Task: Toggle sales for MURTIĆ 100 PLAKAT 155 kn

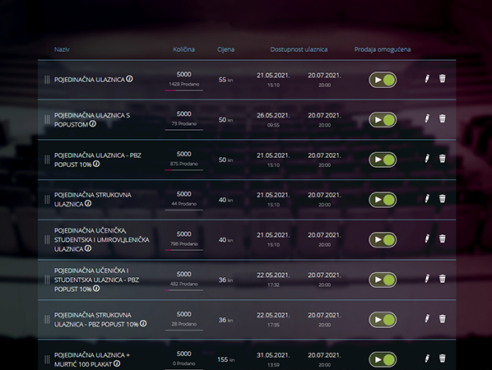Action: click(383, 360)
